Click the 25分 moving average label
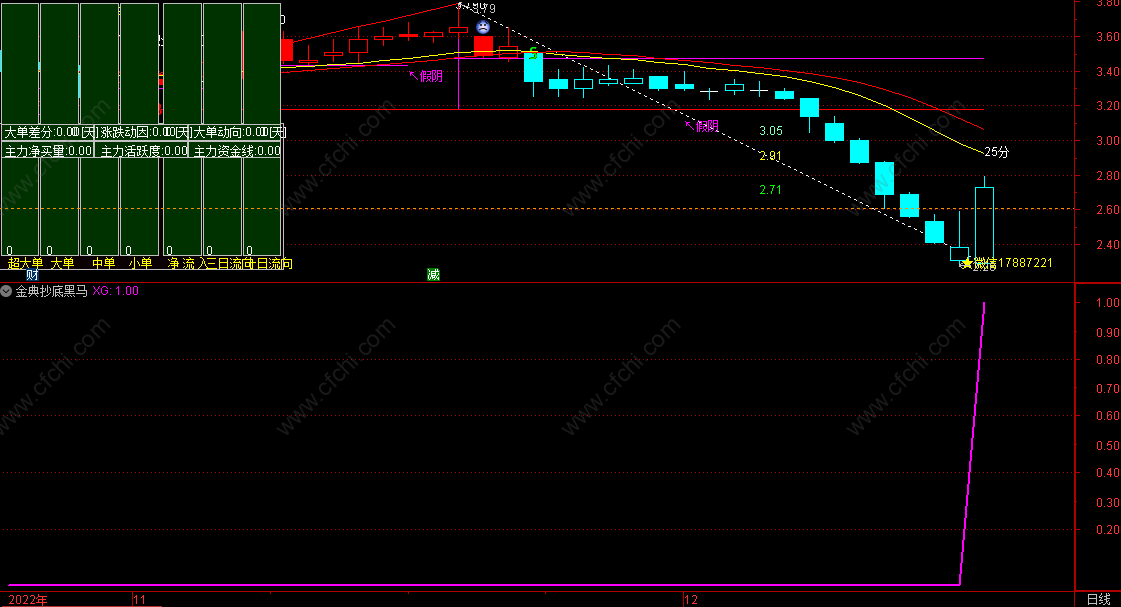This screenshot has width=1121, height=607. 997,152
